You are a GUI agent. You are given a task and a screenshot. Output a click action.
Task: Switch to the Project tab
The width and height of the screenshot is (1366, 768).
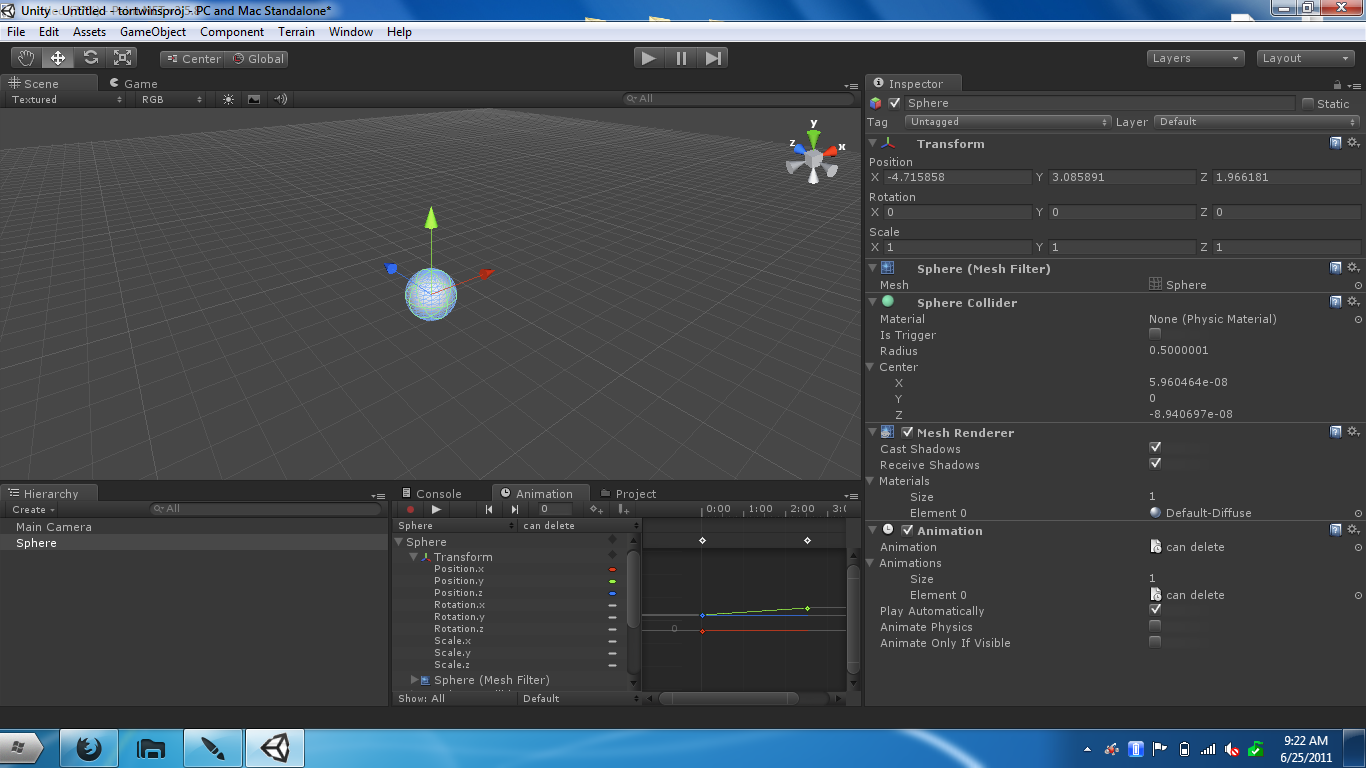pyautogui.click(x=628, y=493)
